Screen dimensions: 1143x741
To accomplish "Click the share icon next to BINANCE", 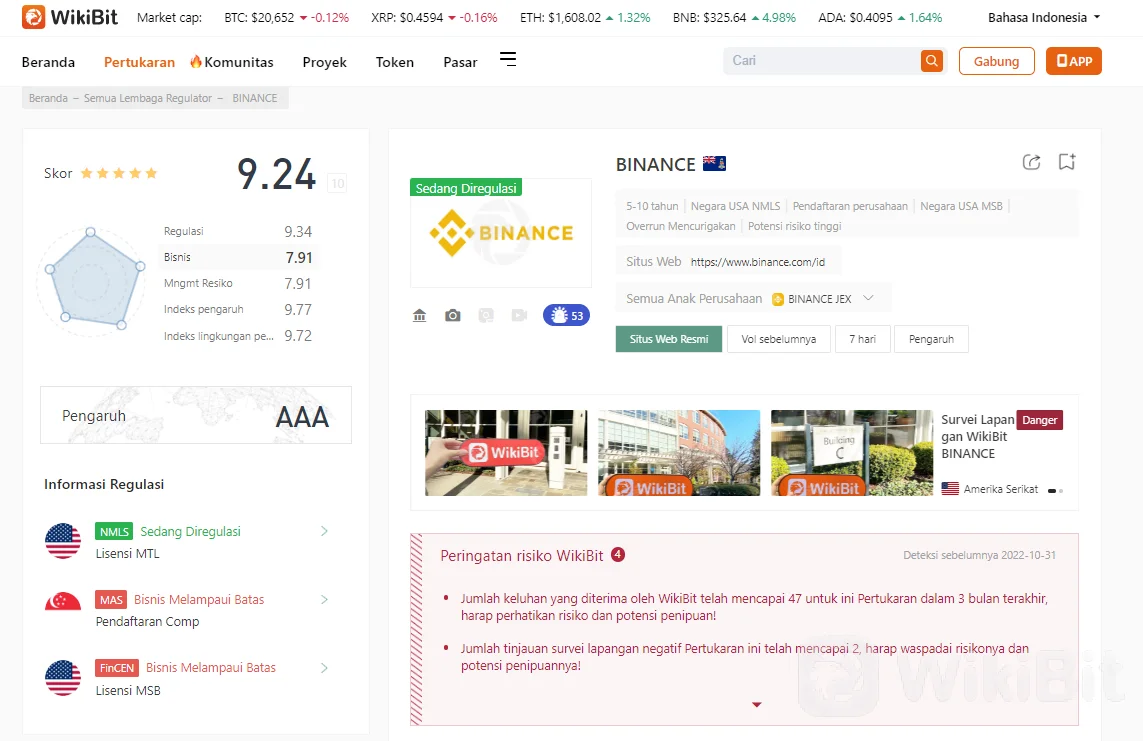I will pyautogui.click(x=1031, y=162).
